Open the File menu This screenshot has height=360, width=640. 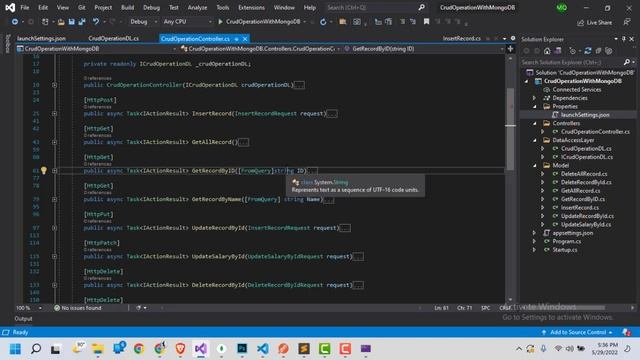tap(25, 7)
